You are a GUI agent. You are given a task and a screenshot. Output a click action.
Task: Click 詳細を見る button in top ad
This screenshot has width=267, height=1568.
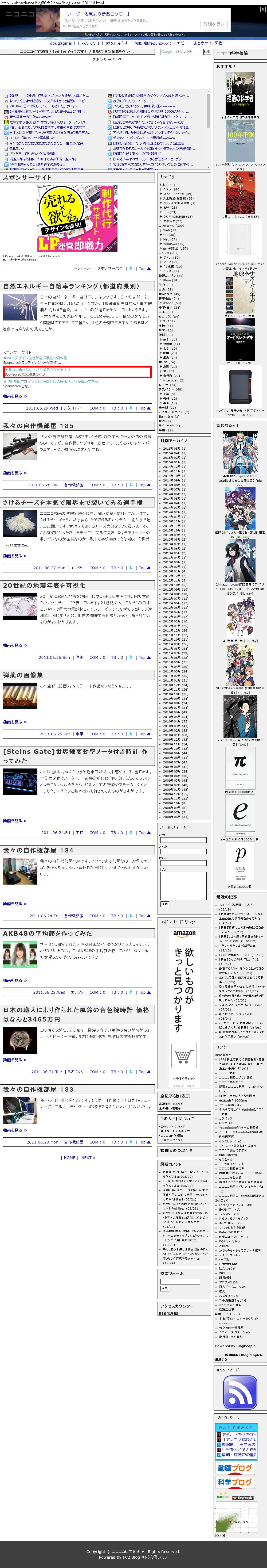[x=214, y=24]
